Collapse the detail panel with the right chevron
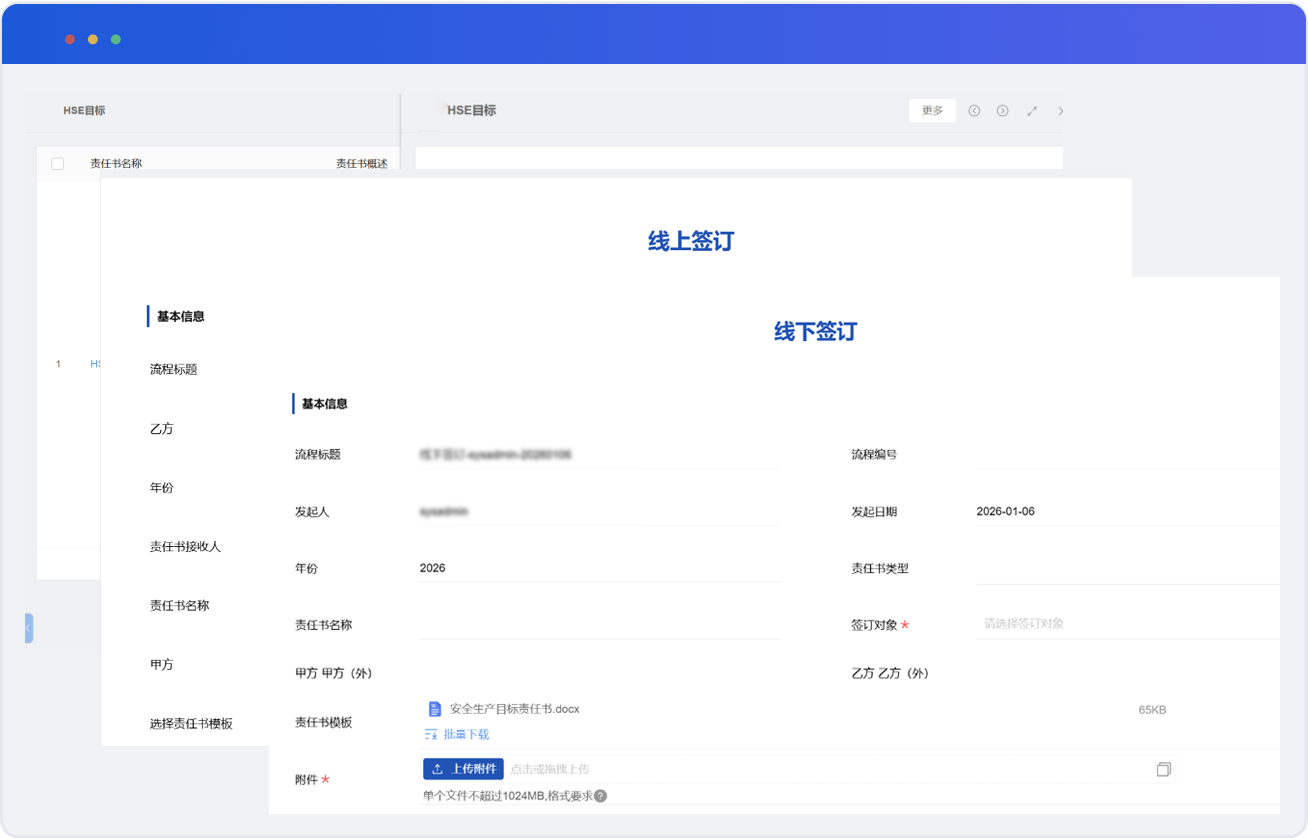The height and width of the screenshot is (838, 1308). pos(1061,111)
